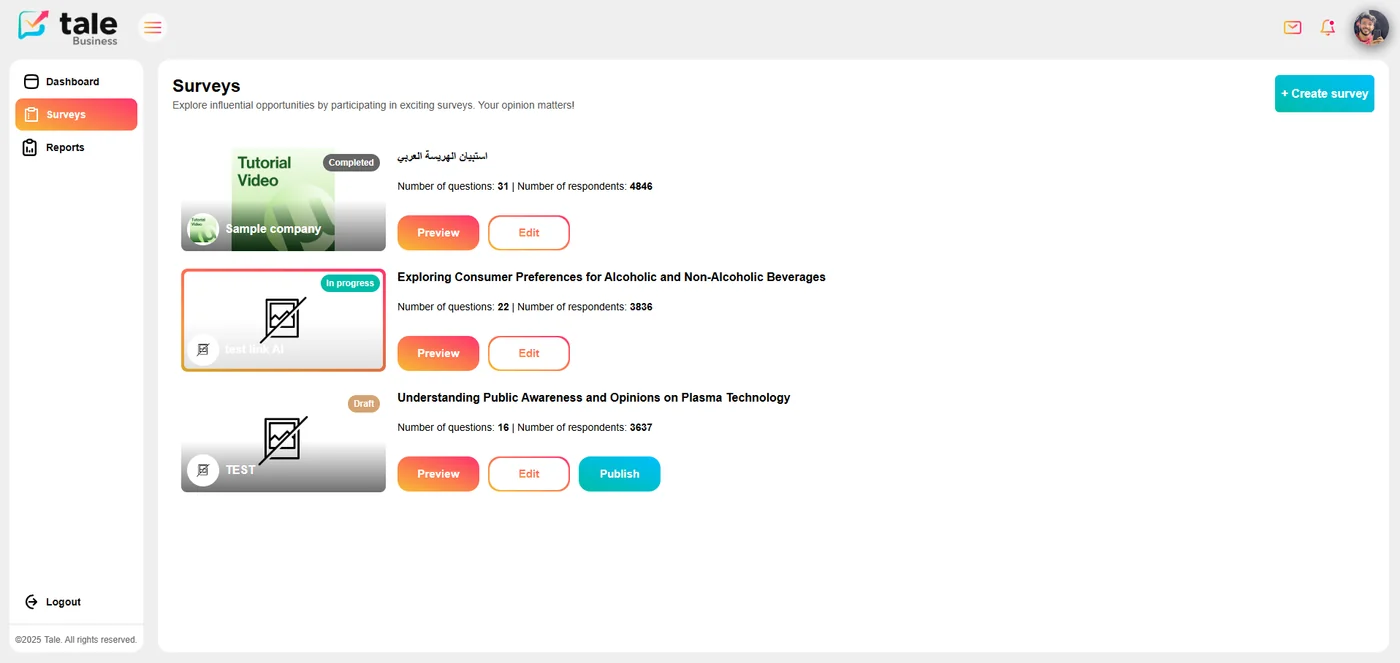Click the Sample company avatar icon
The height and width of the screenshot is (663, 1400).
point(203,229)
